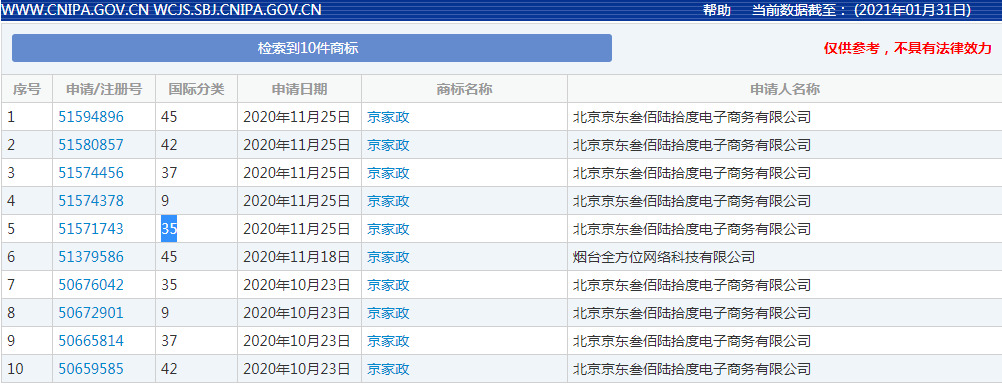Click date 2020年11月25日 in row 51594896
The width and height of the screenshot is (1002, 384).
(x=297, y=117)
